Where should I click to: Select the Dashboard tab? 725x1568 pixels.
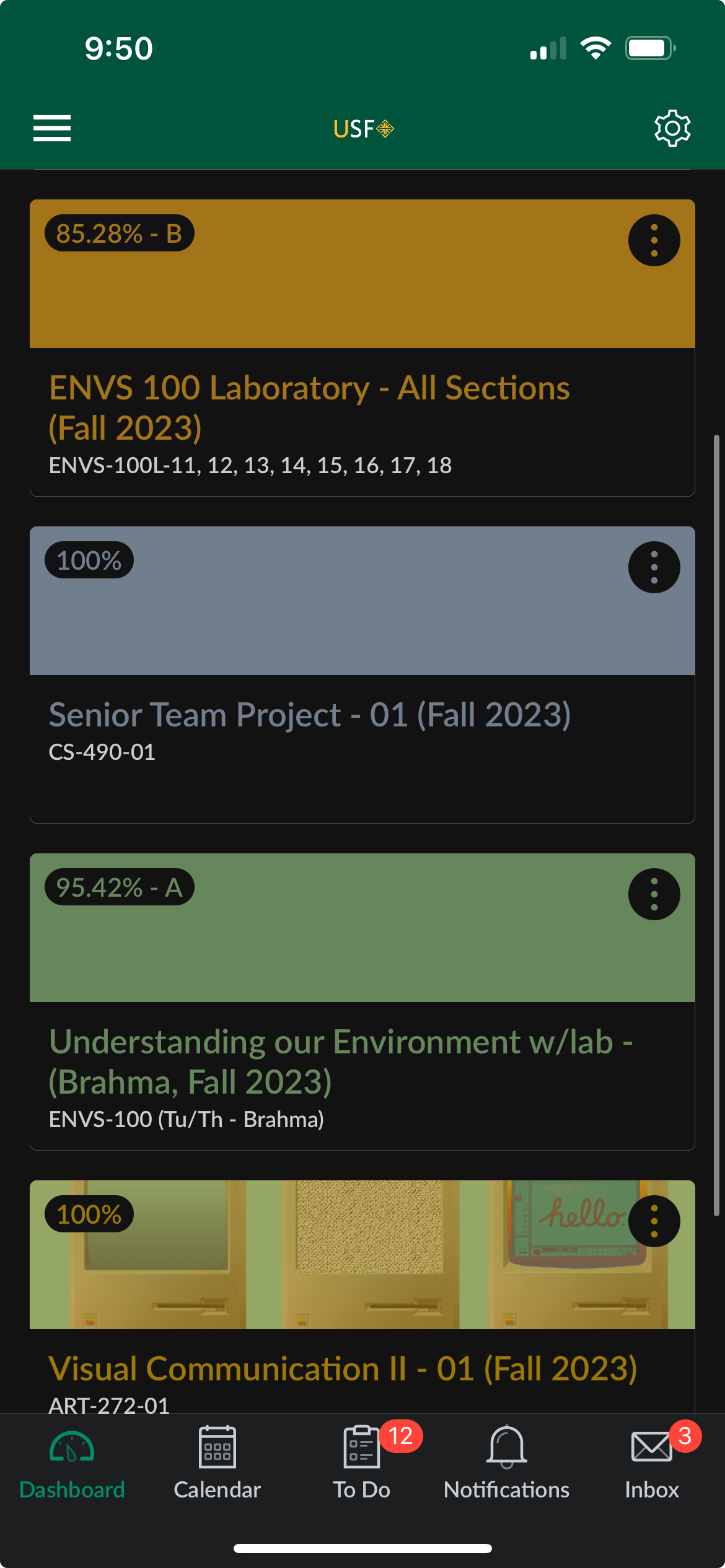(x=72, y=1462)
